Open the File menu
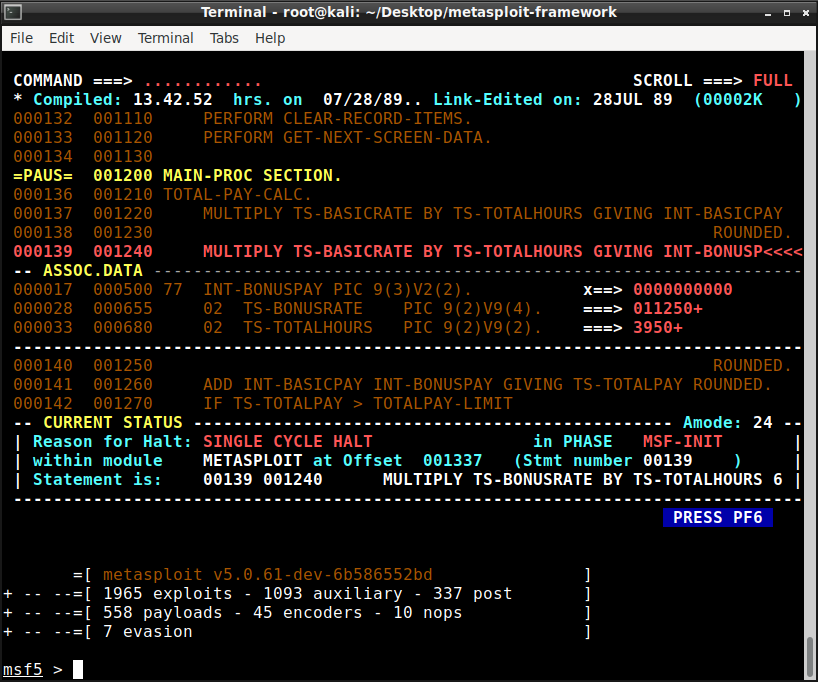 [21, 38]
